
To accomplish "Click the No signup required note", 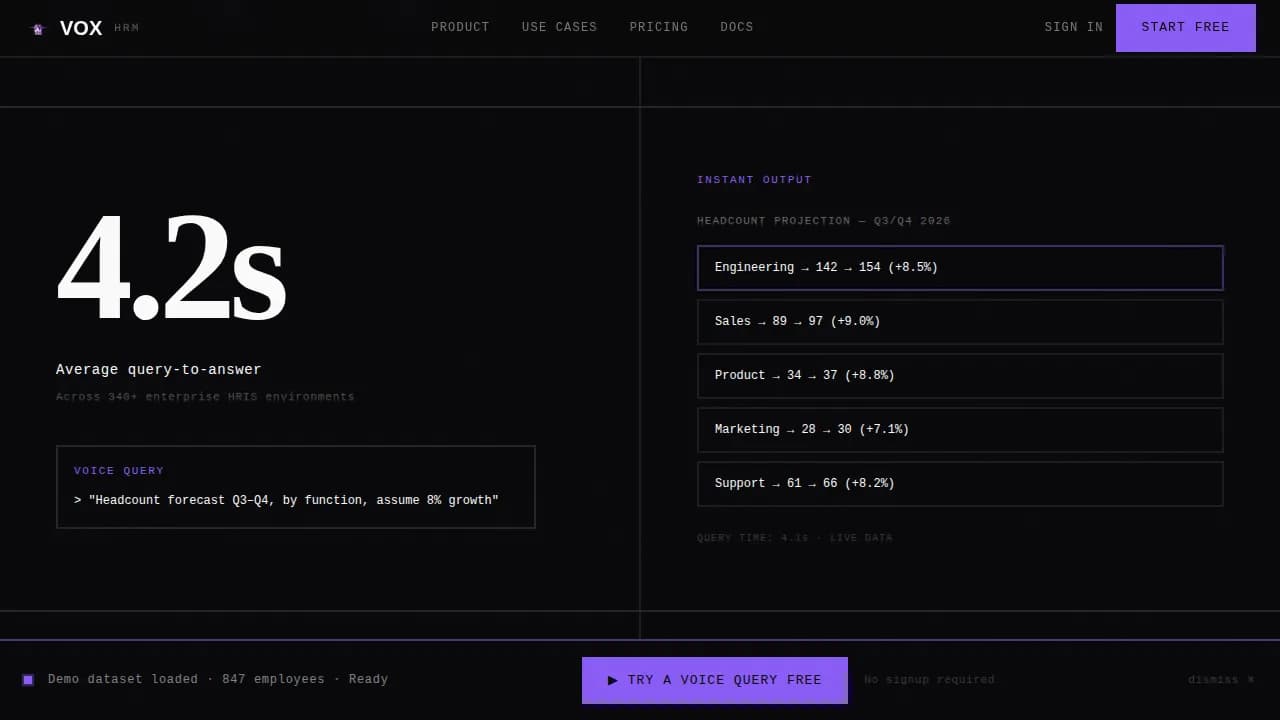I will click(929, 680).
